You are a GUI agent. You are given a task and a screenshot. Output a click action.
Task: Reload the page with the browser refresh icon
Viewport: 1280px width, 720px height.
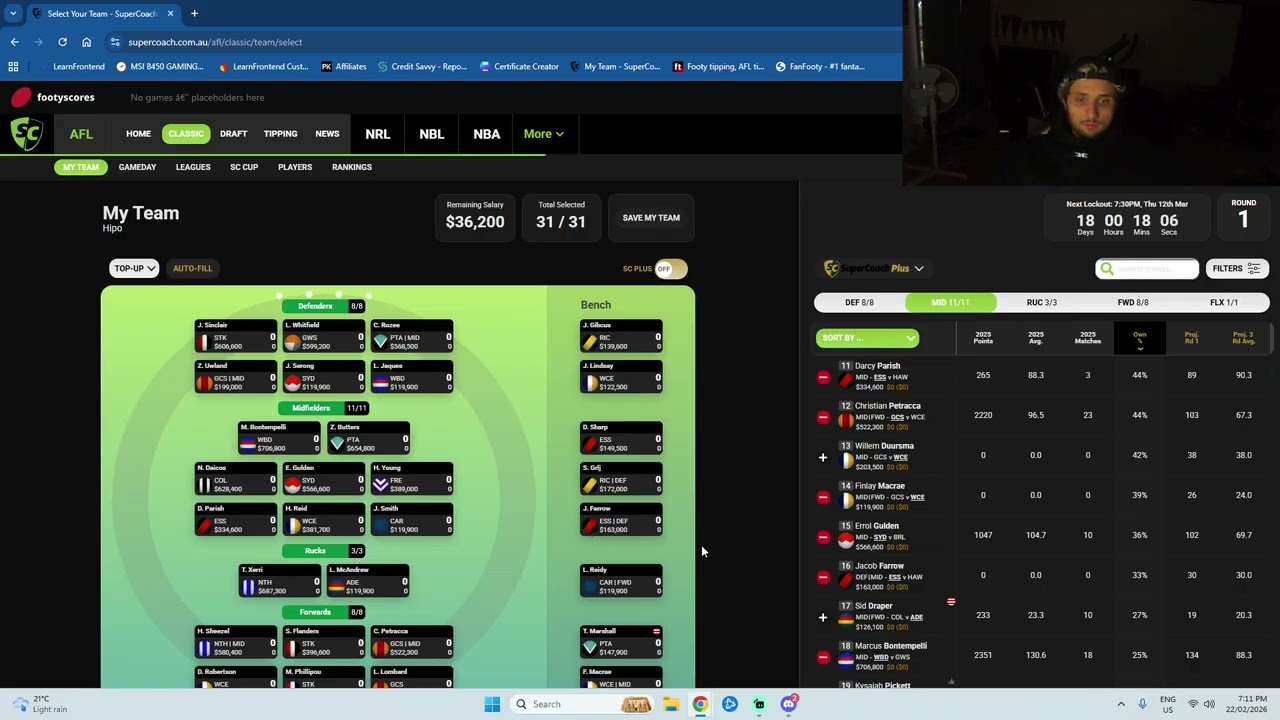(62, 42)
